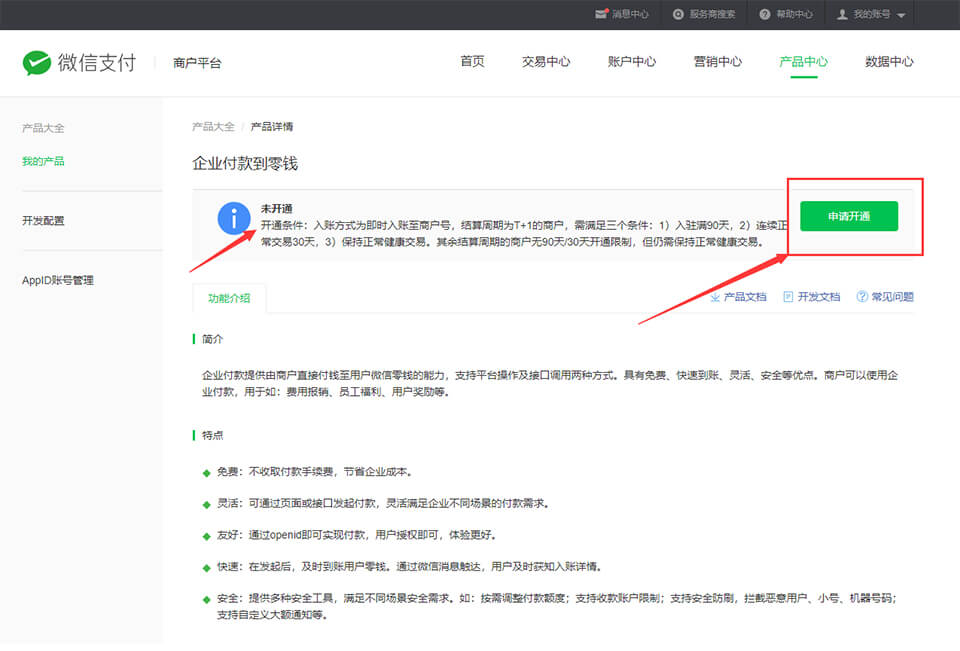Open the 交易中心 menu
The height and width of the screenshot is (651, 960).
click(x=546, y=61)
